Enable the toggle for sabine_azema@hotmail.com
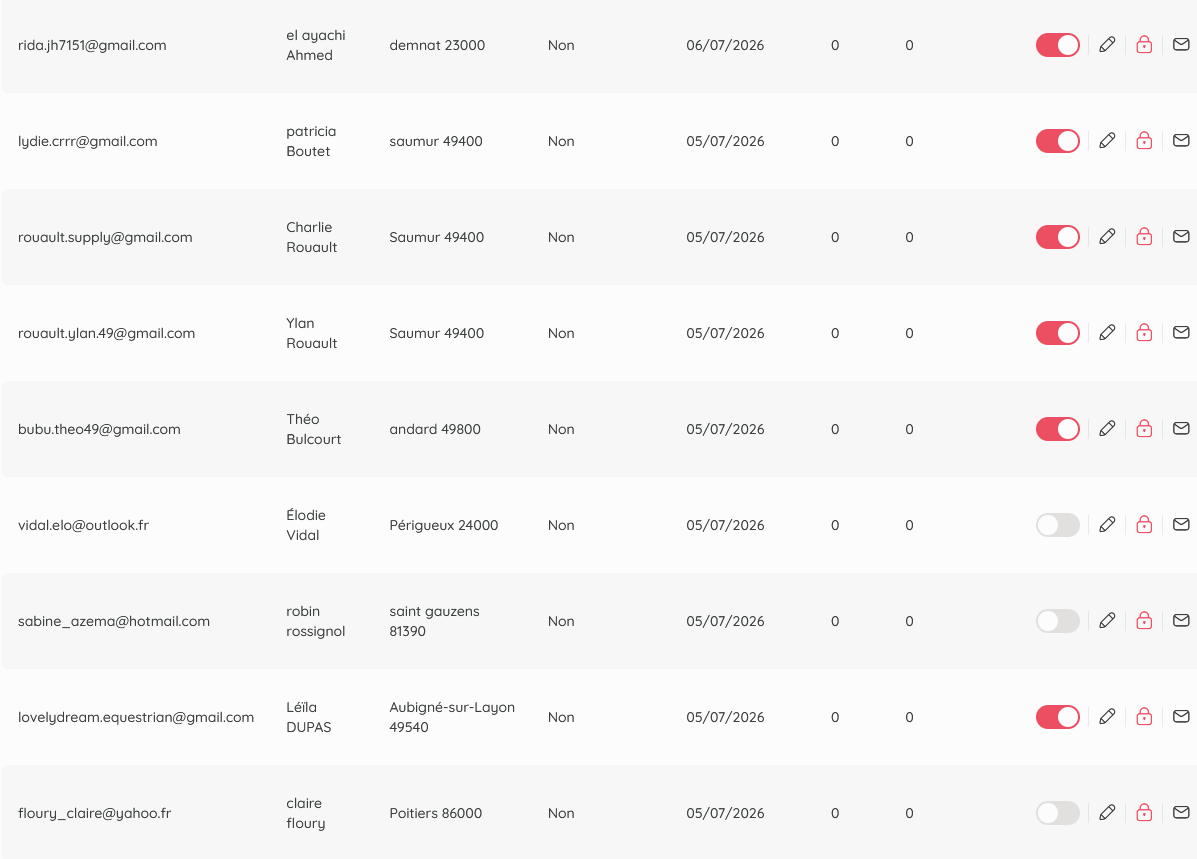The image size is (1197, 859). coord(1057,621)
